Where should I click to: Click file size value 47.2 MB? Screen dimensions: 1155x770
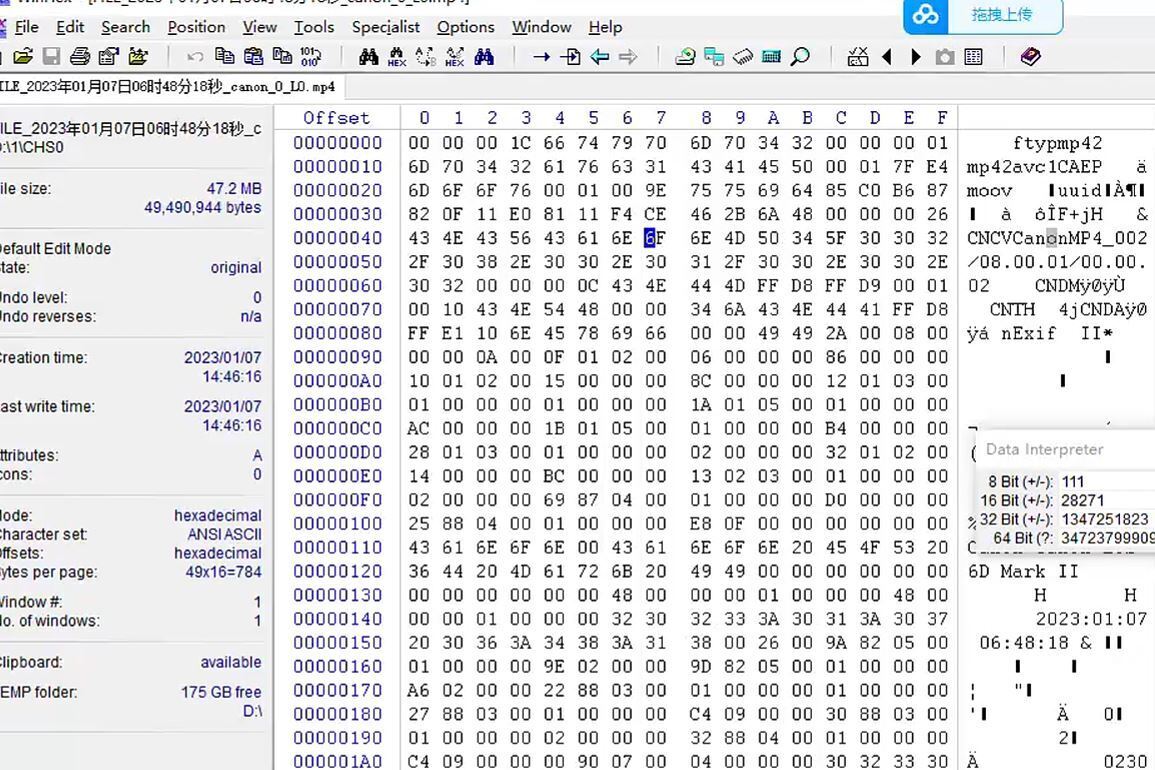click(234, 189)
